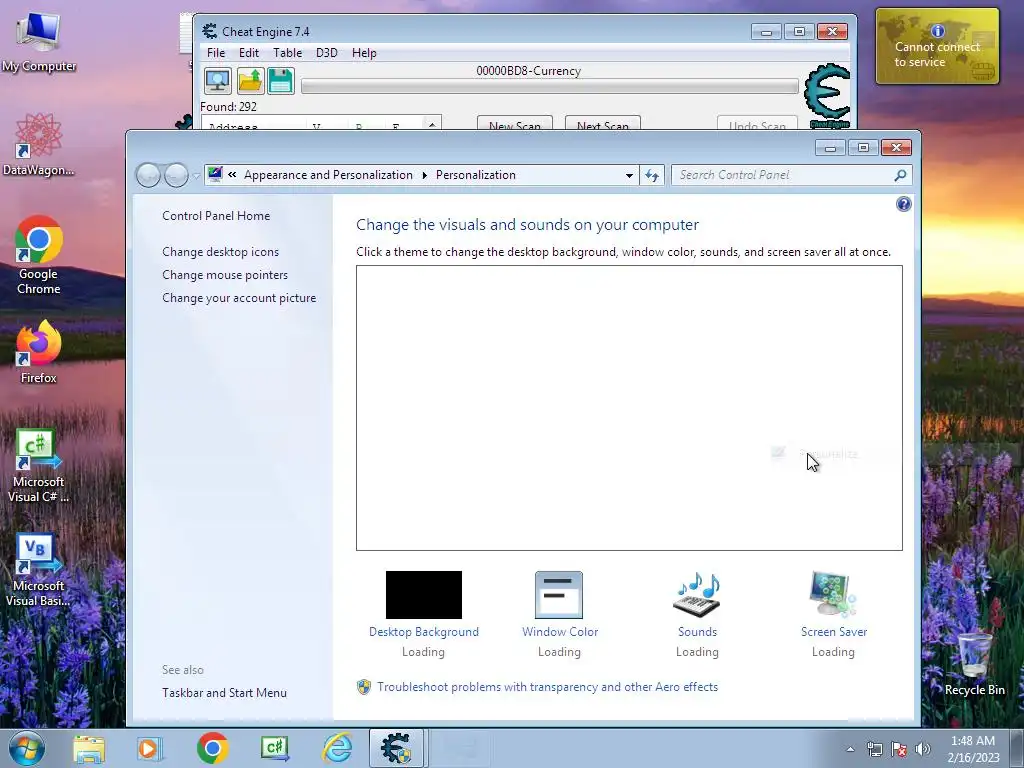Image resolution: width=1024 pixels, height=768 pixels.
Task: Click Cheat Engine save floppy disk icon
Action: coord(281,81)
